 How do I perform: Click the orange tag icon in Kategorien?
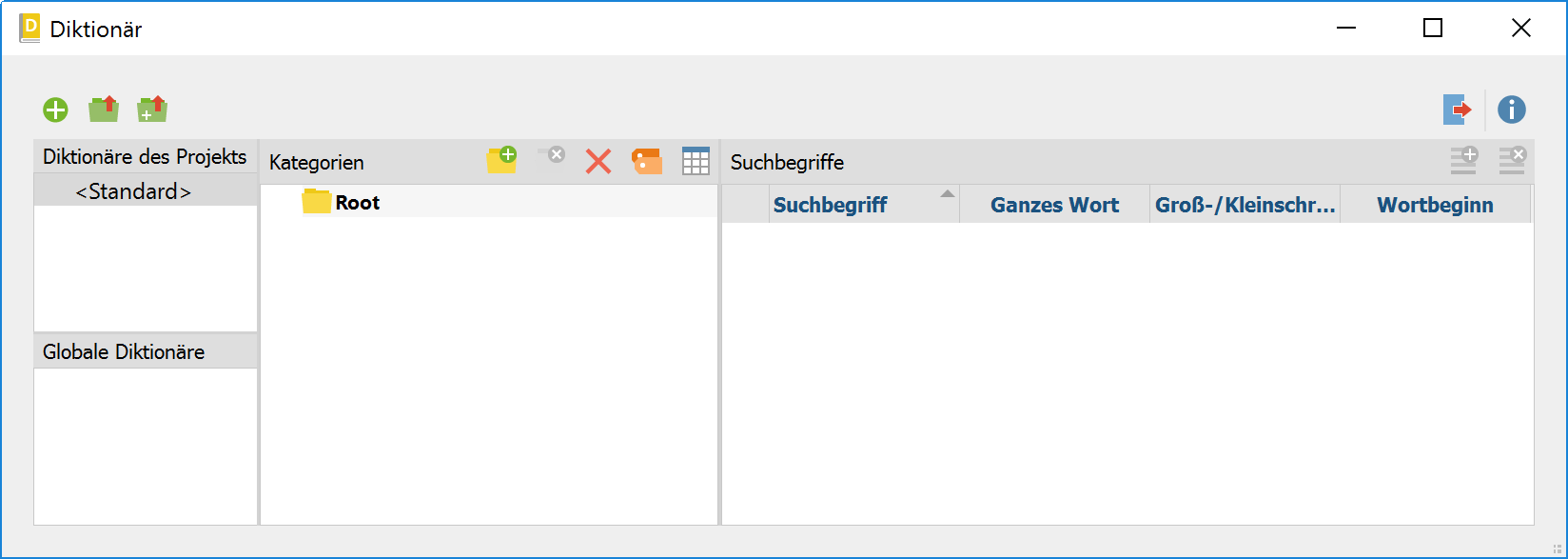pyautogui.click(x=647, y=161)
